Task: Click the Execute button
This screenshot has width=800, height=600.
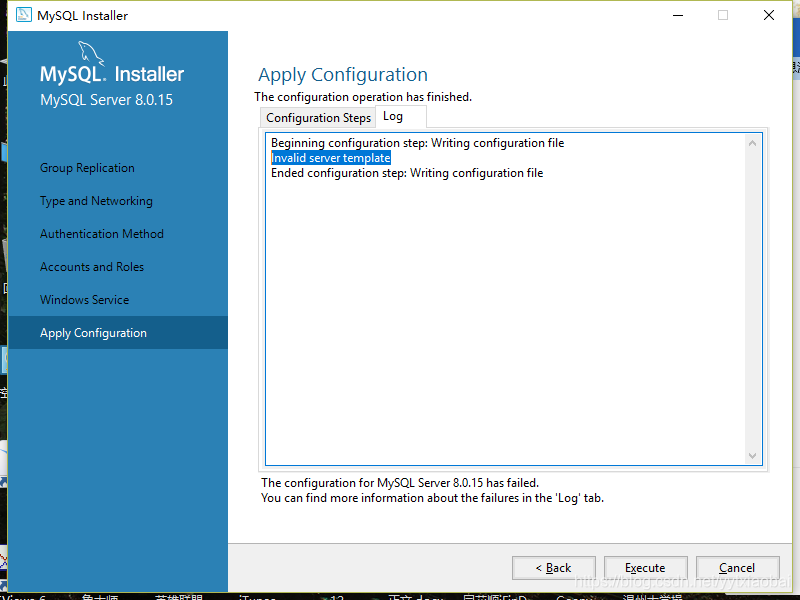Action: 645,568
